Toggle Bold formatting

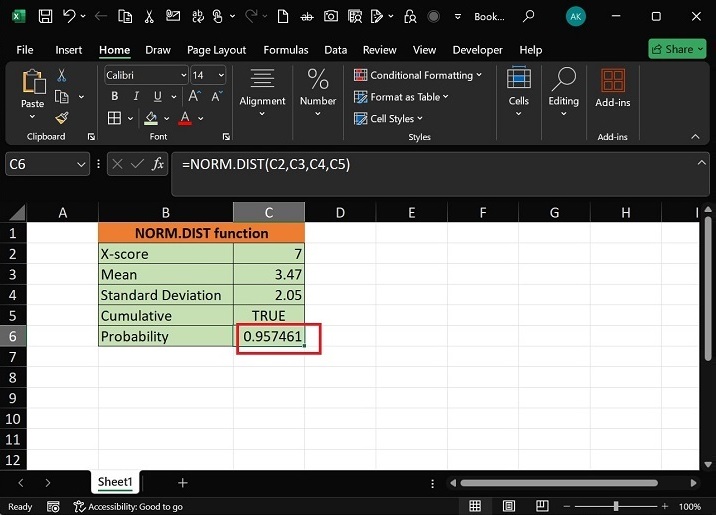click(114, 97)
